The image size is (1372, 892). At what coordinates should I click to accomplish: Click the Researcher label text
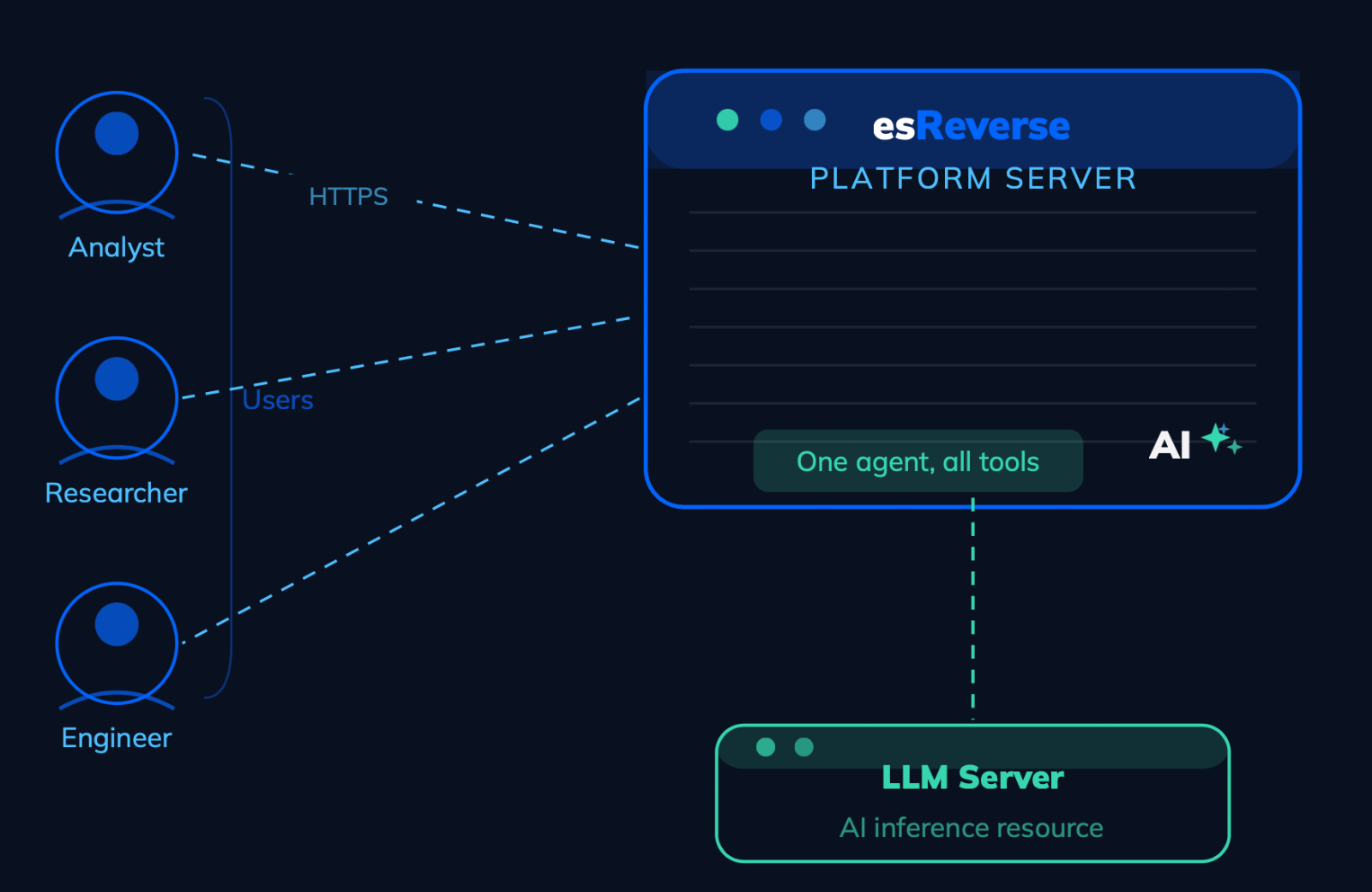coord(116,492)
